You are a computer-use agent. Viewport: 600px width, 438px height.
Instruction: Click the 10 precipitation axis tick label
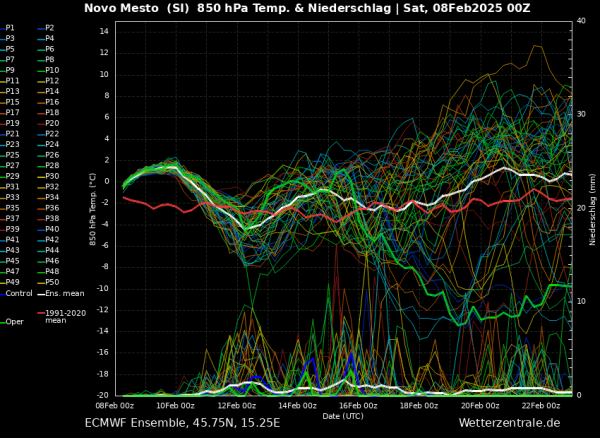581,301
